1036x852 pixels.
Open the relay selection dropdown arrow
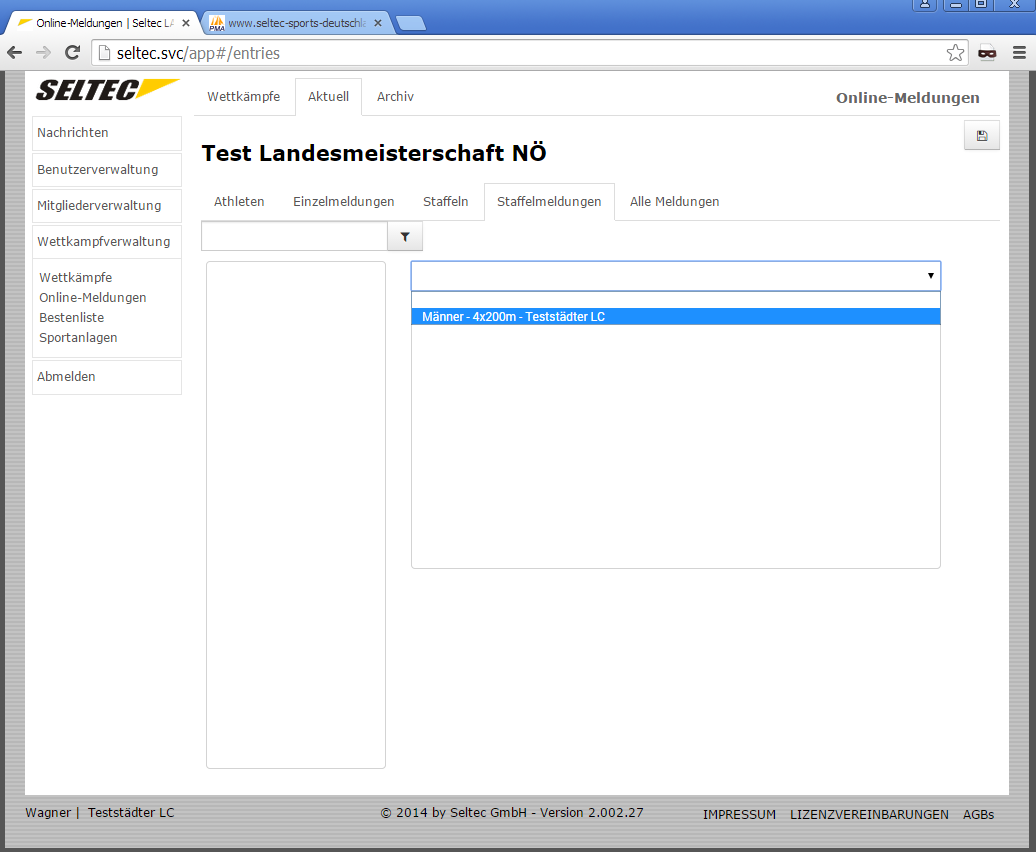[930, 276]
